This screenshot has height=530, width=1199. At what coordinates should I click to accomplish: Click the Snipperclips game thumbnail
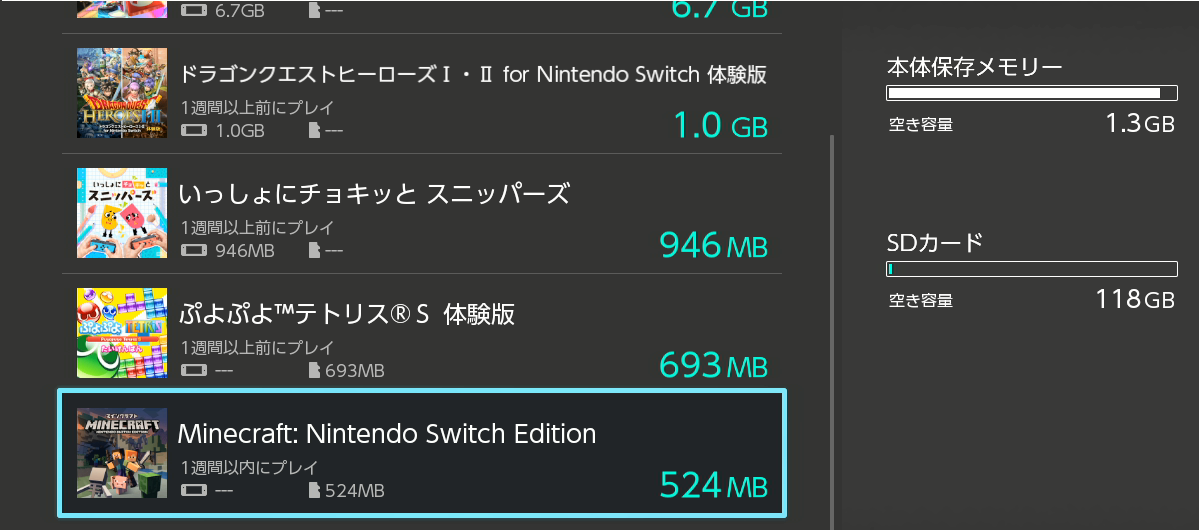pos(122,213)
